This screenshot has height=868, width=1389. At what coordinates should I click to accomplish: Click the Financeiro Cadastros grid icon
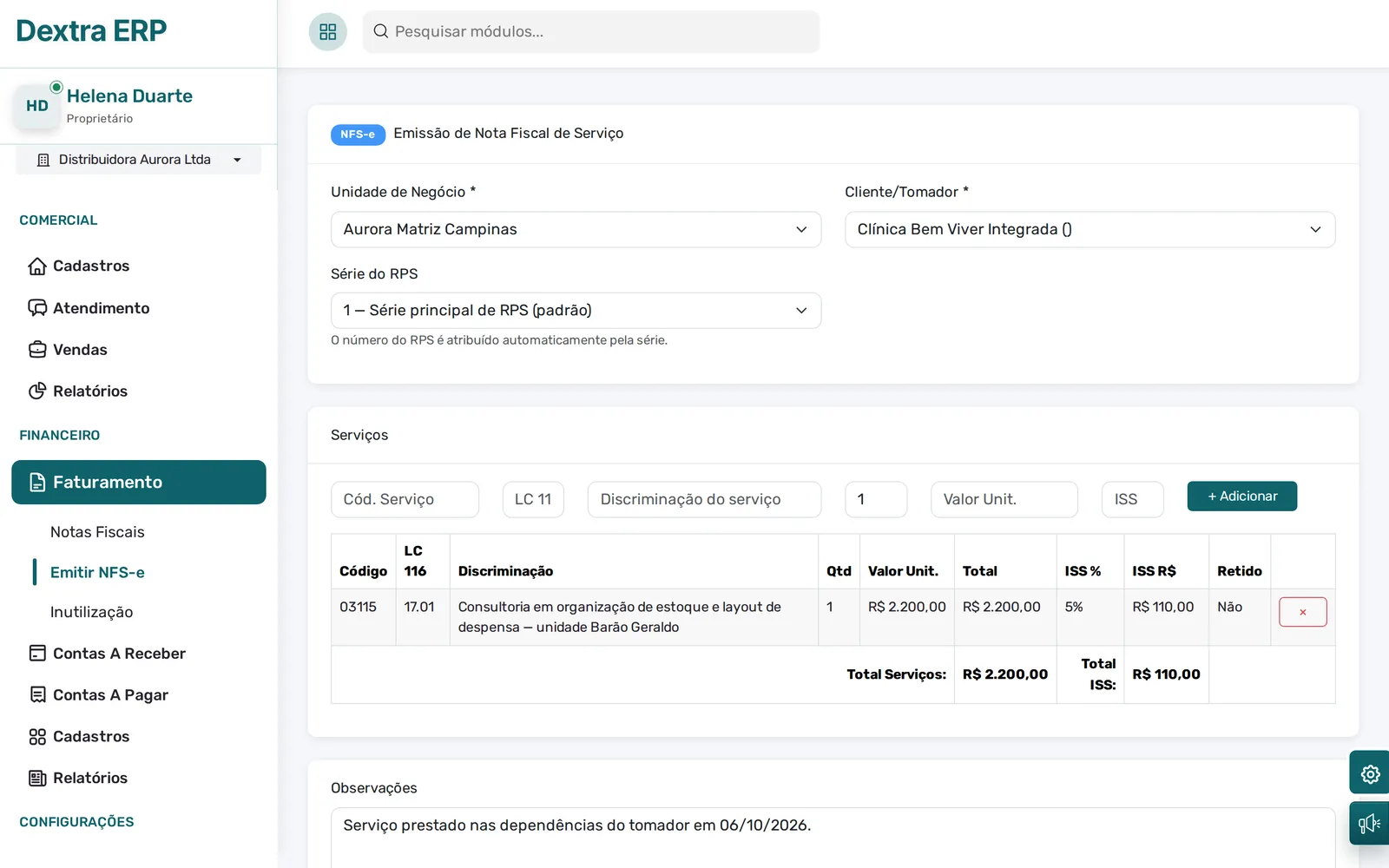(37, 737)
